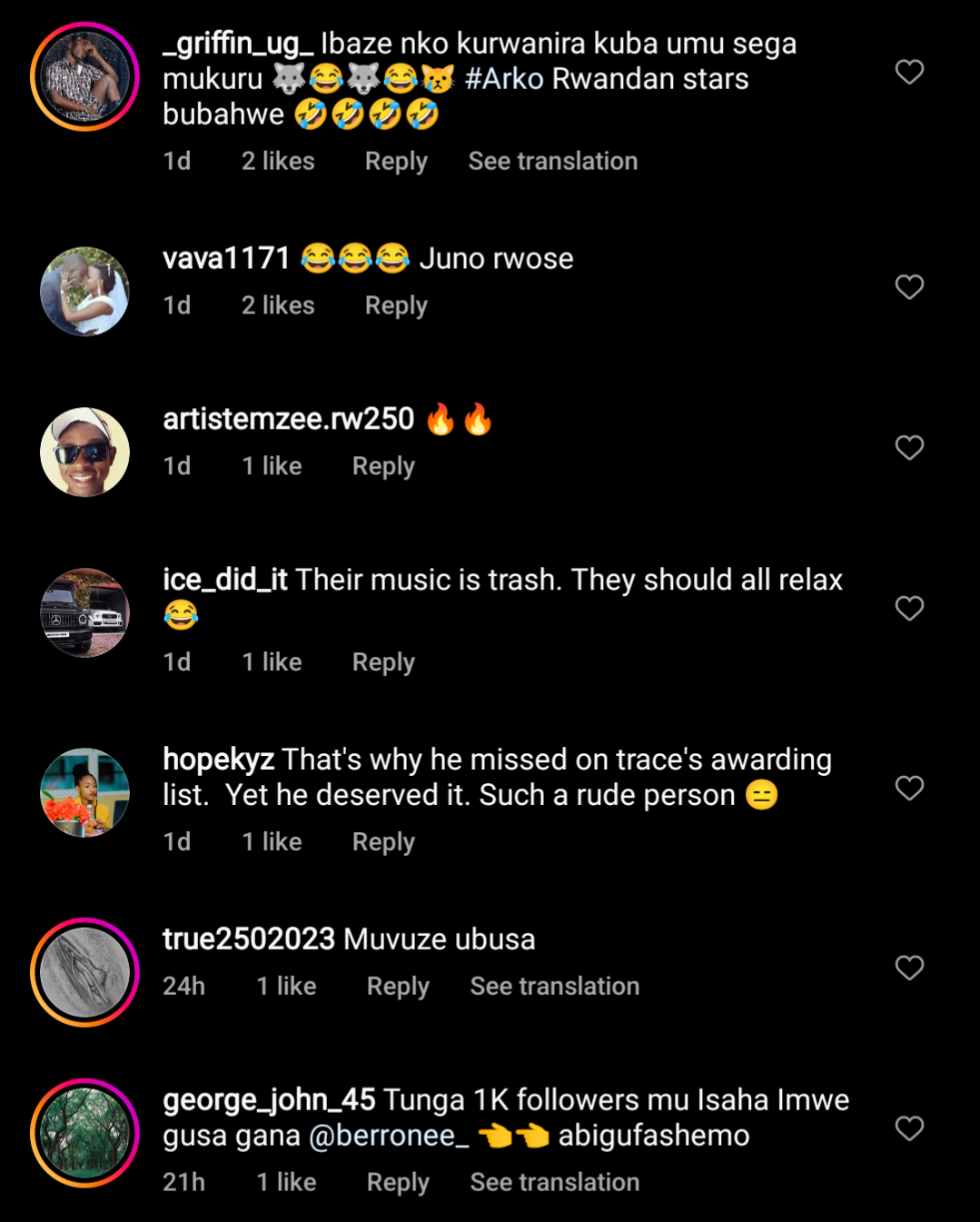Open the #Arko hashtag
Screen dimensions: 980x1222
point(504,79)
